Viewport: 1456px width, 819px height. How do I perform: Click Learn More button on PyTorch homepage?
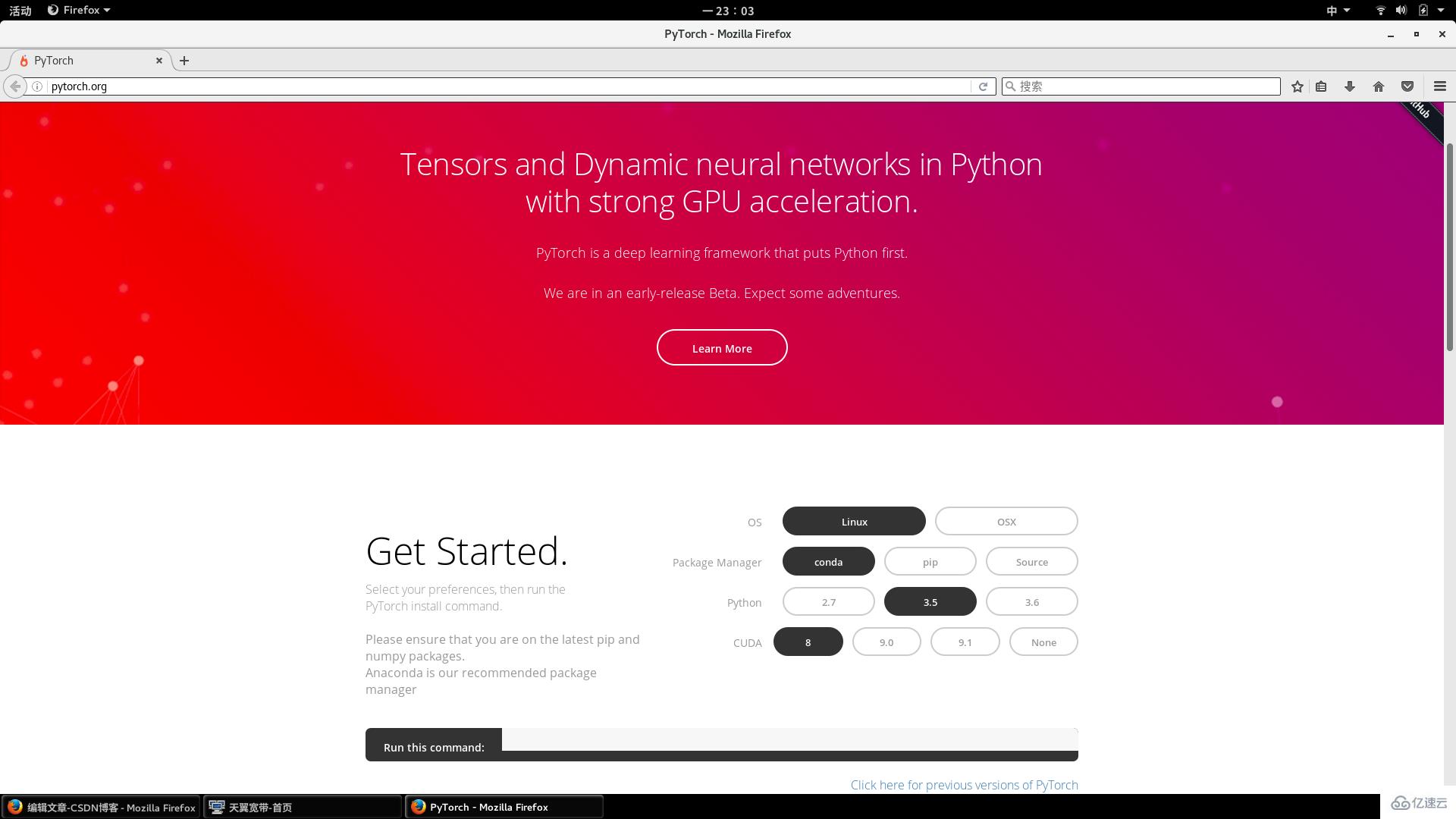(722, 348)
